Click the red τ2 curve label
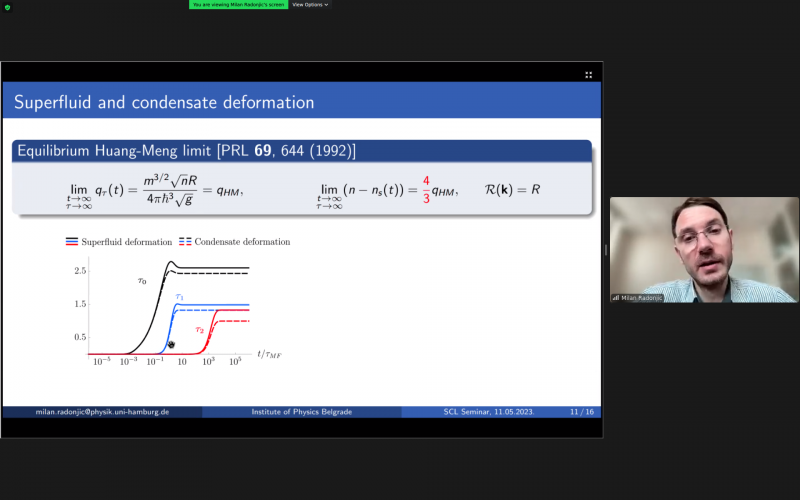Screen dimensions: 800x500 [x=199, y=330]
